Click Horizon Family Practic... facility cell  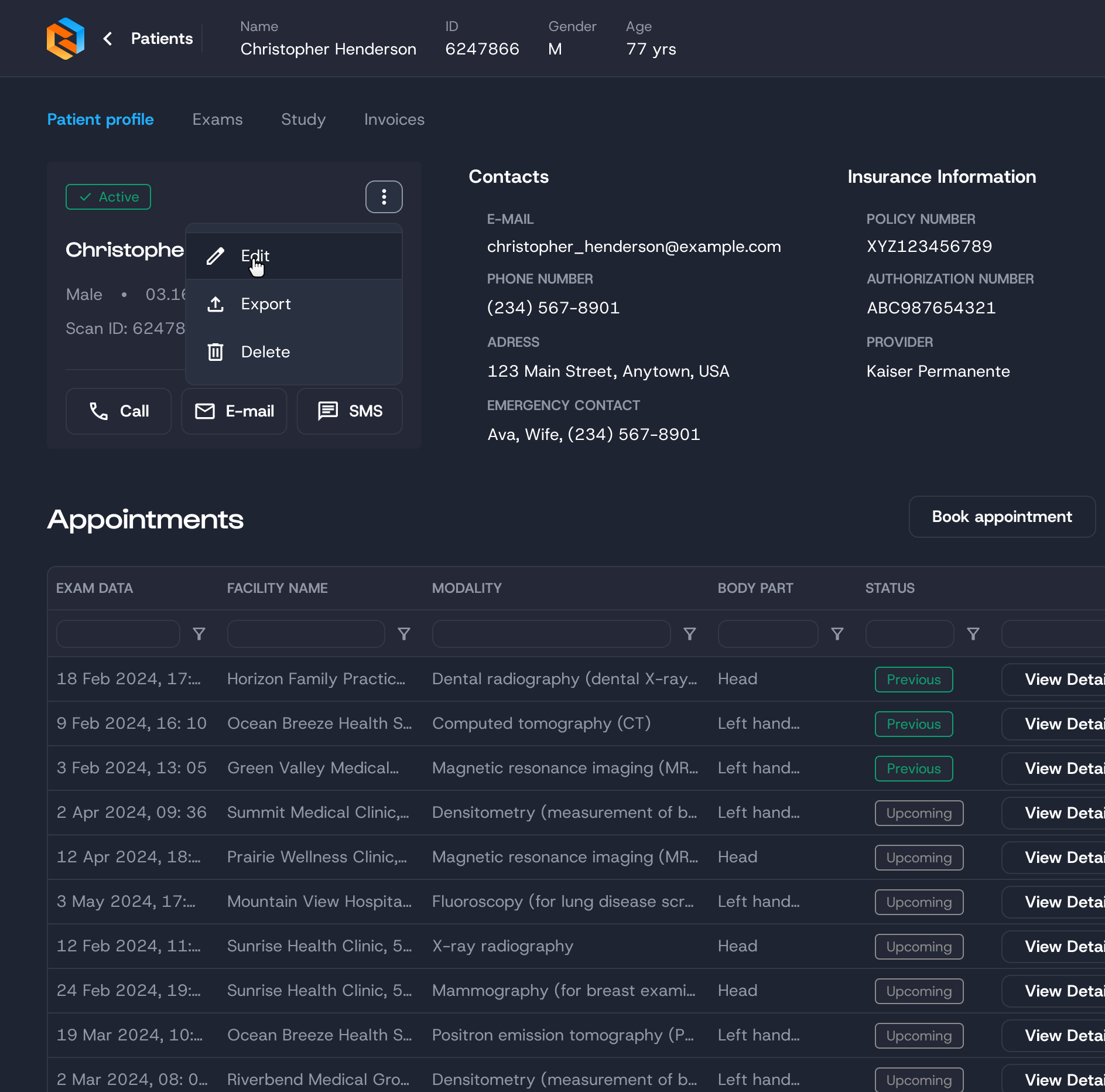(316, 679)
